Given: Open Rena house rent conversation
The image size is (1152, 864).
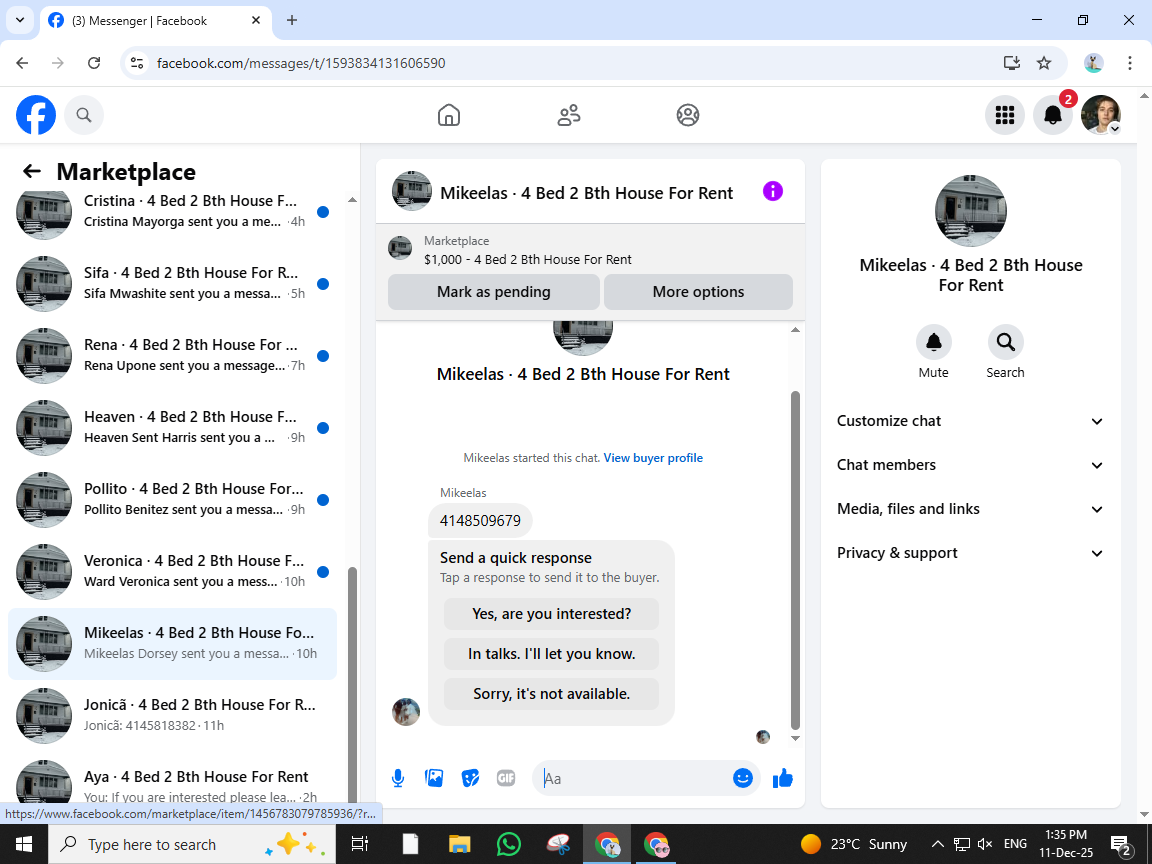Looking at the screenshot, I should (172, 356).
